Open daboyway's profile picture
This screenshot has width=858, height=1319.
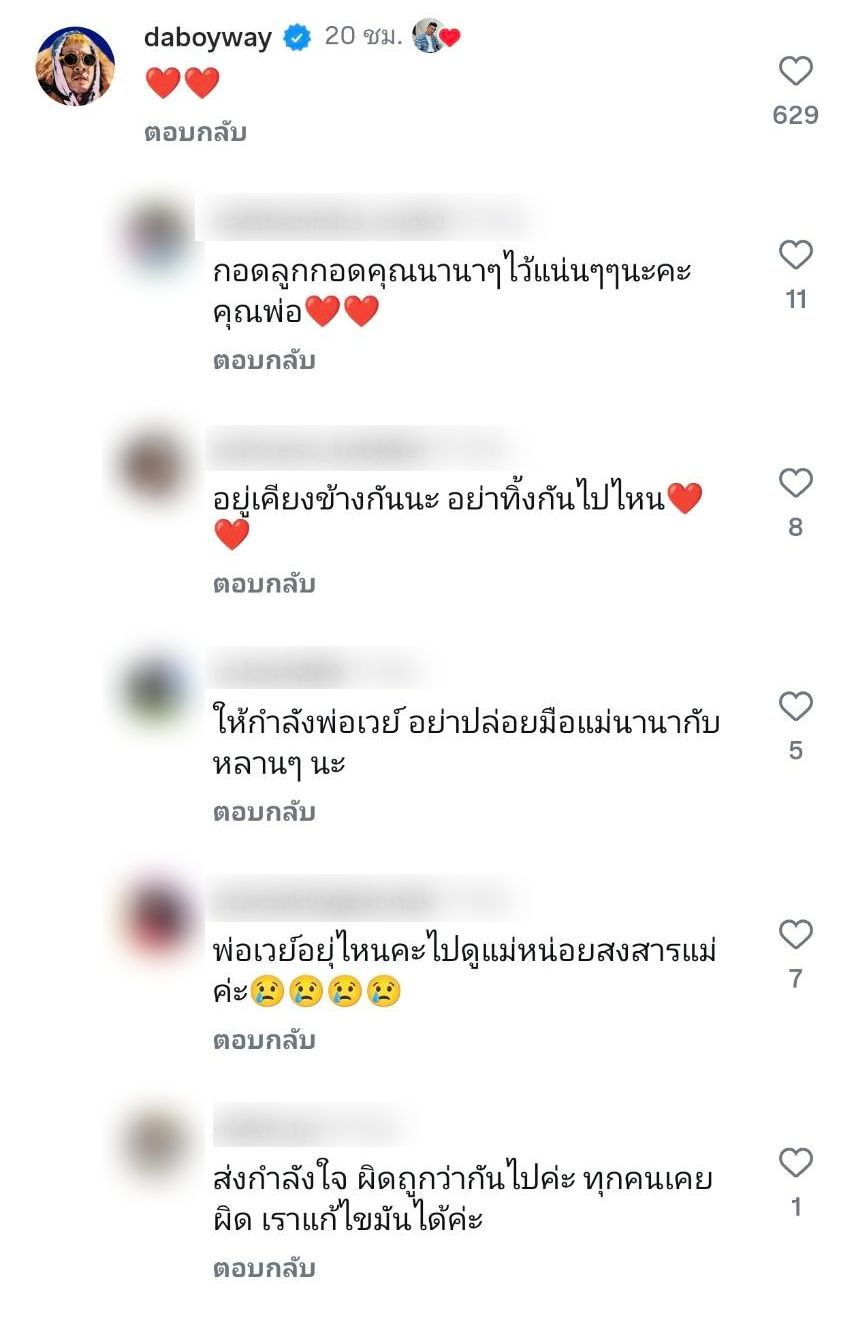click(75, 66)
